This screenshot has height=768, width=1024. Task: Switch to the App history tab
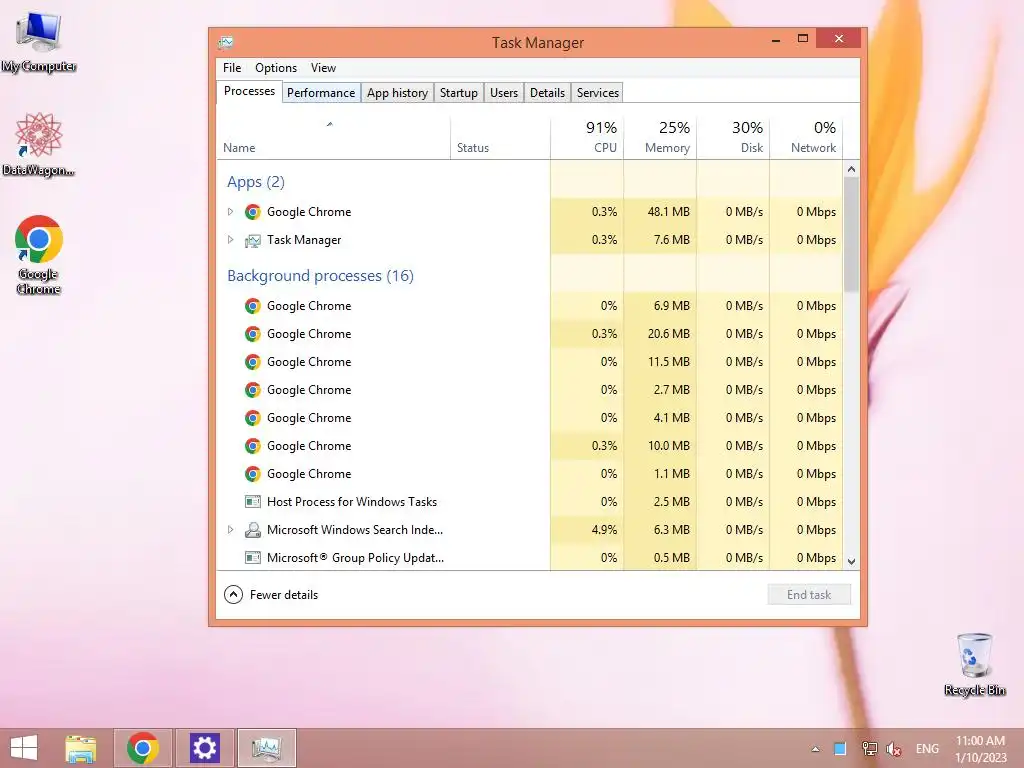(397, 93)
